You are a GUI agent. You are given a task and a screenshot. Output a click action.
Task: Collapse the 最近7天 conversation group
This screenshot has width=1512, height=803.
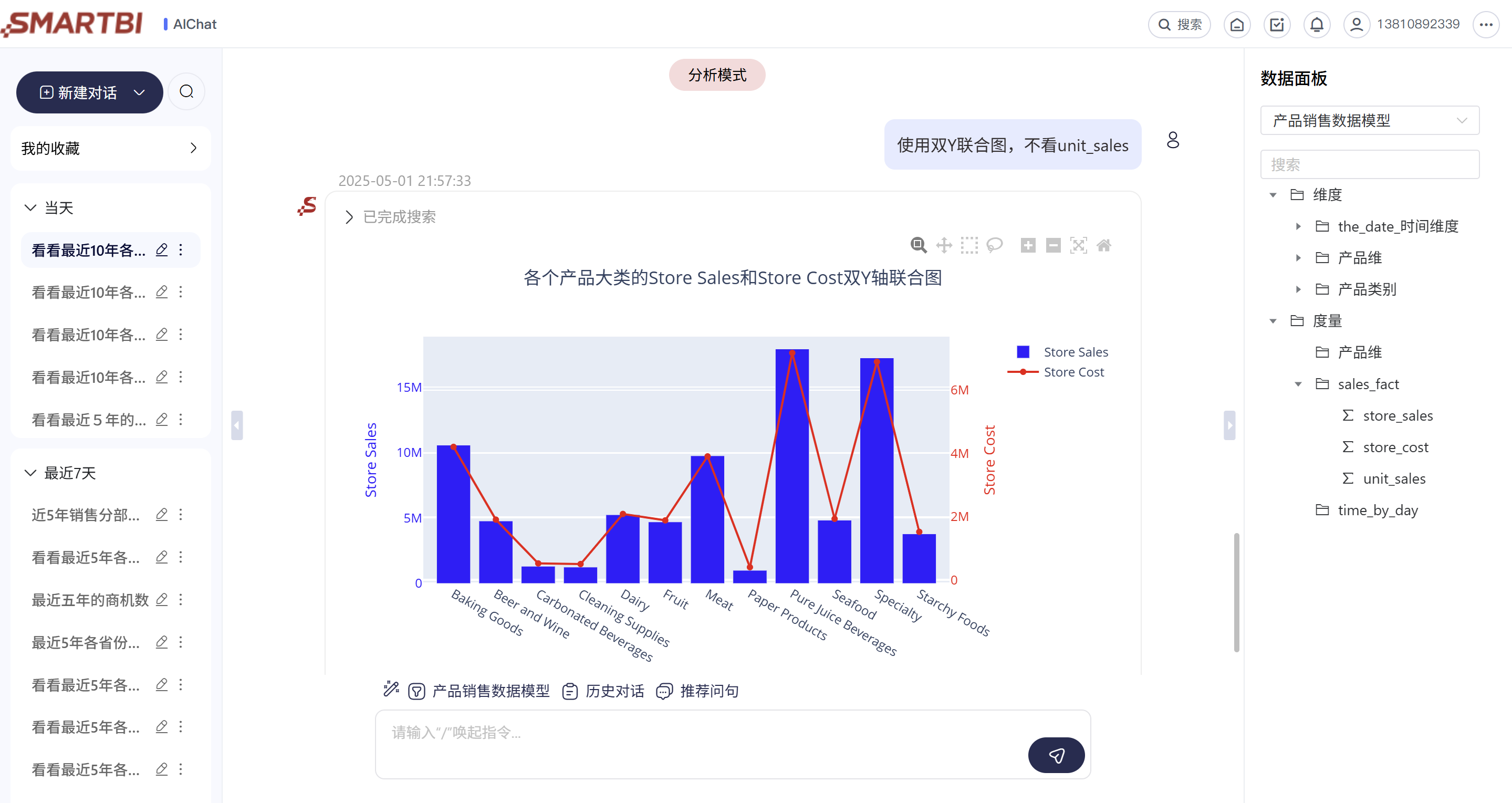(x=30, y=473)
